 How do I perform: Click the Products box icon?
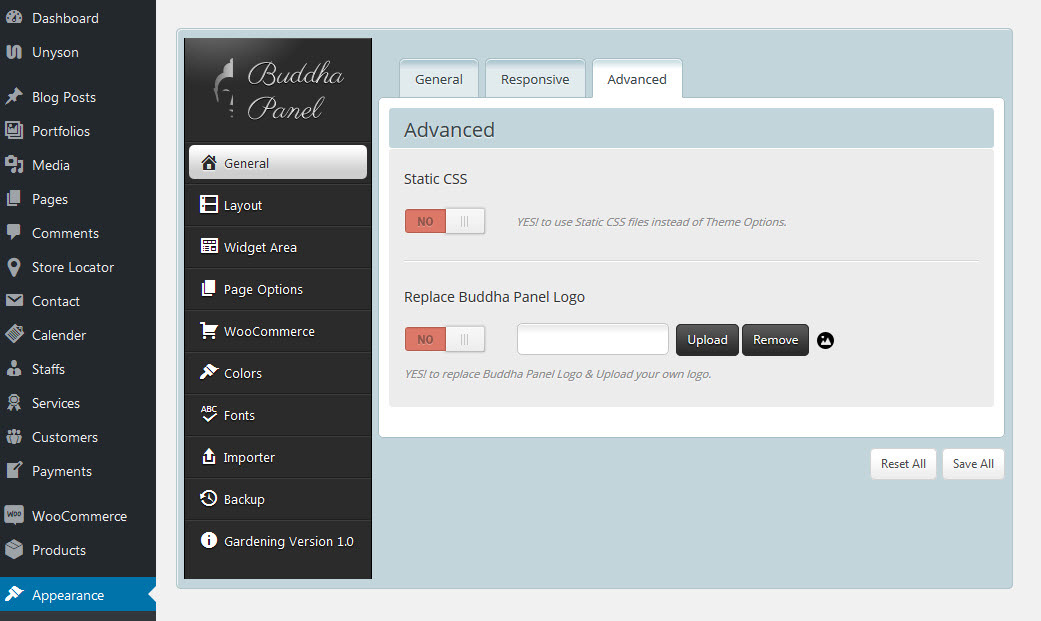(x=14, y=549)
